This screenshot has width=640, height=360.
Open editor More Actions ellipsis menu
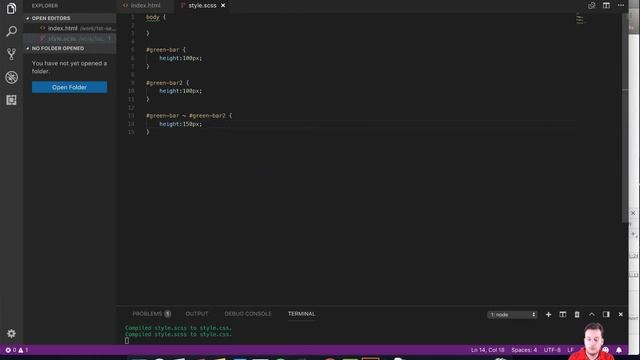pos(621,5)
